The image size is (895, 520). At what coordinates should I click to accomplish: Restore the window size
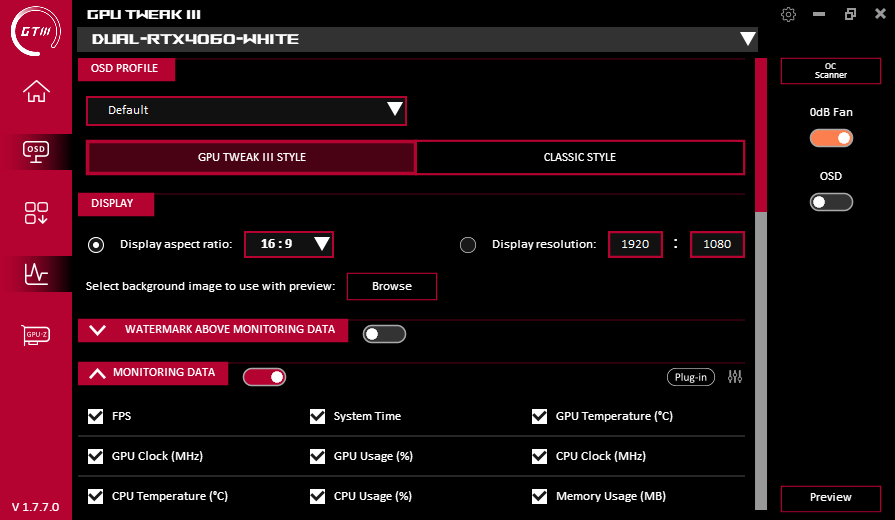coord(850,14)
